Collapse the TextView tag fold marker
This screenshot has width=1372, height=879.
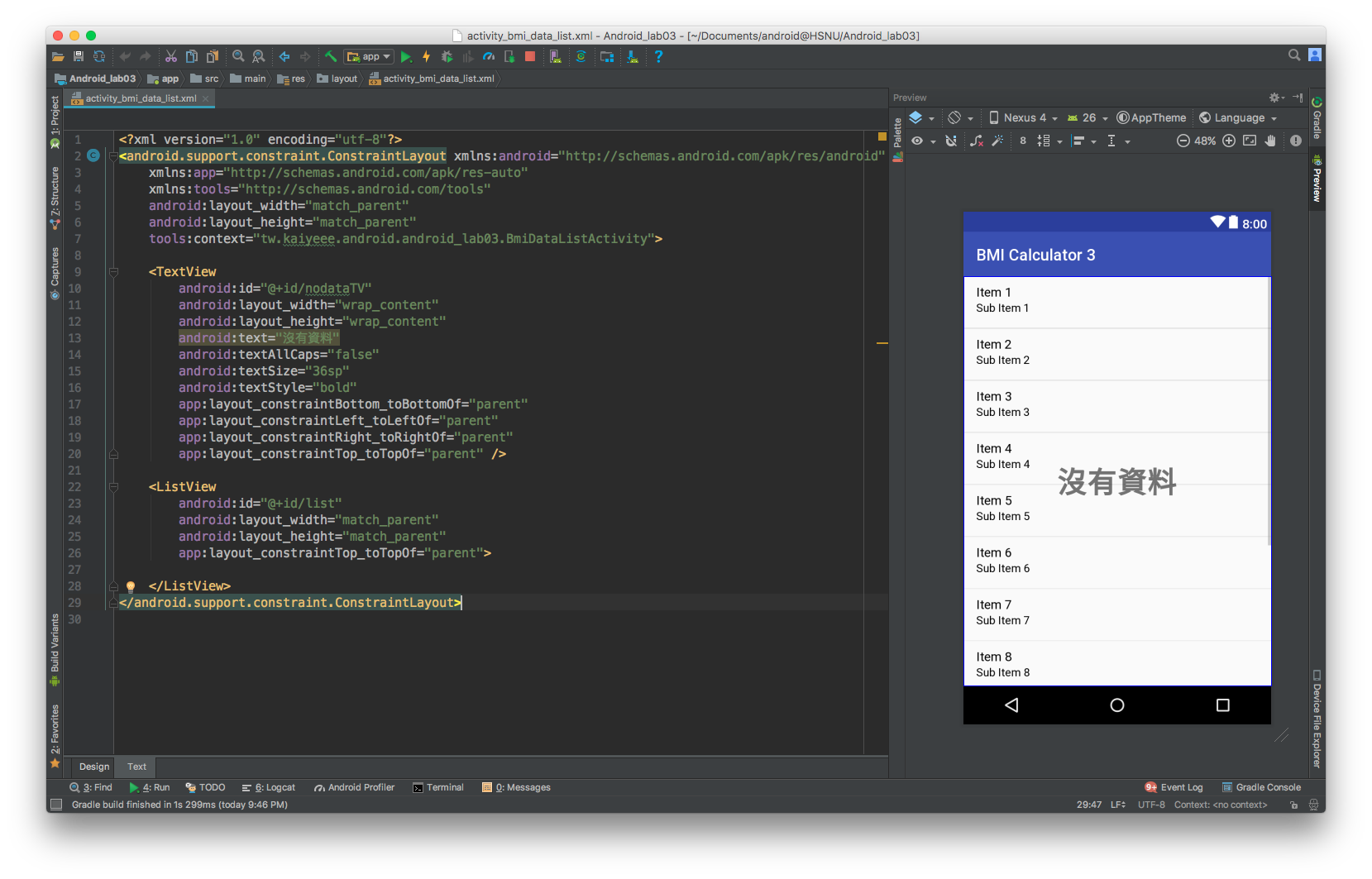point(114,272)
